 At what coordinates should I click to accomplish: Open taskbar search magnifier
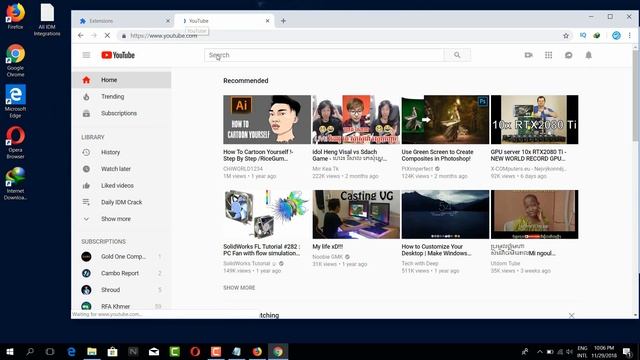click(x=30, y=351)
